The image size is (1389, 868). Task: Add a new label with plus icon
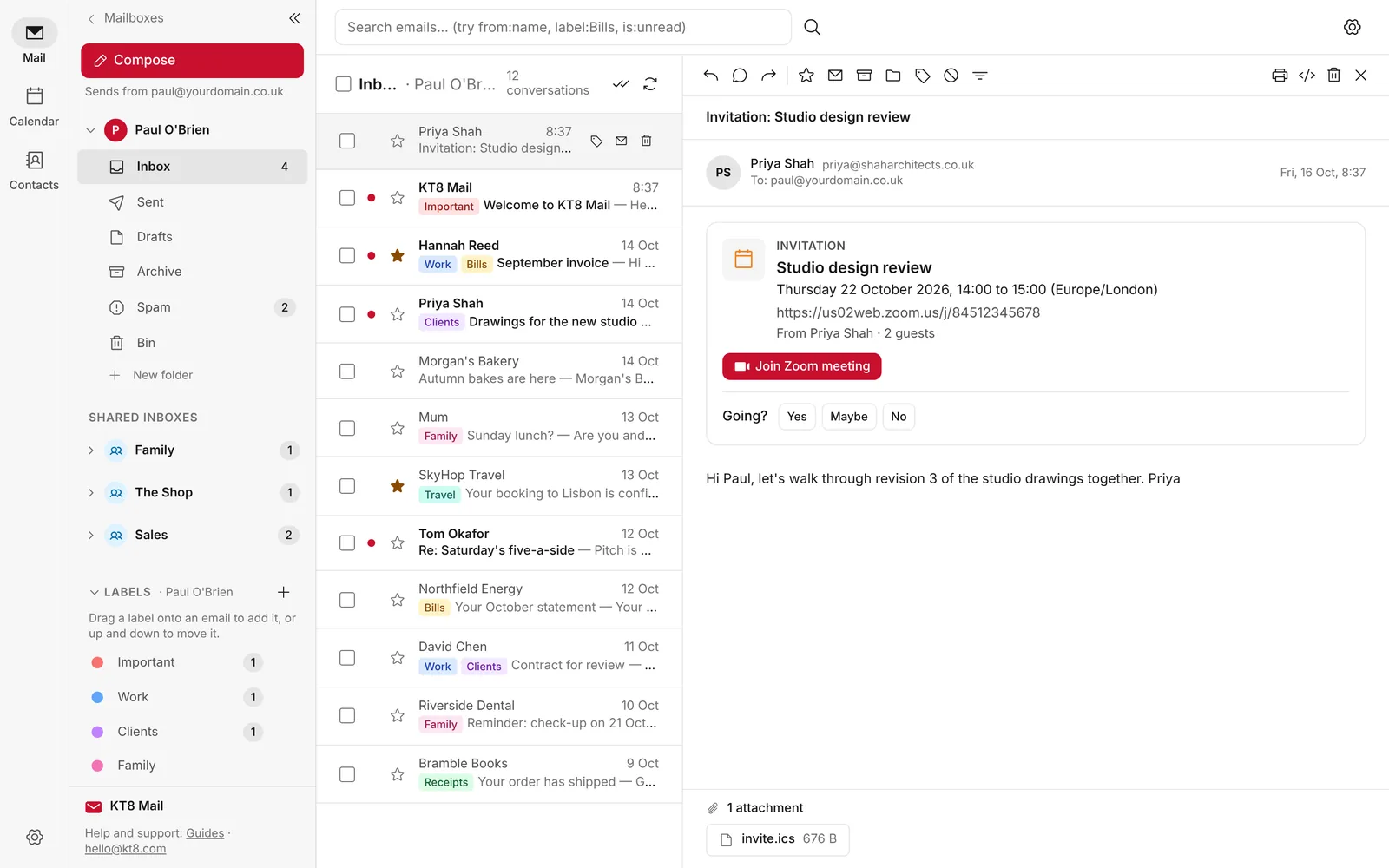[283, 592]
